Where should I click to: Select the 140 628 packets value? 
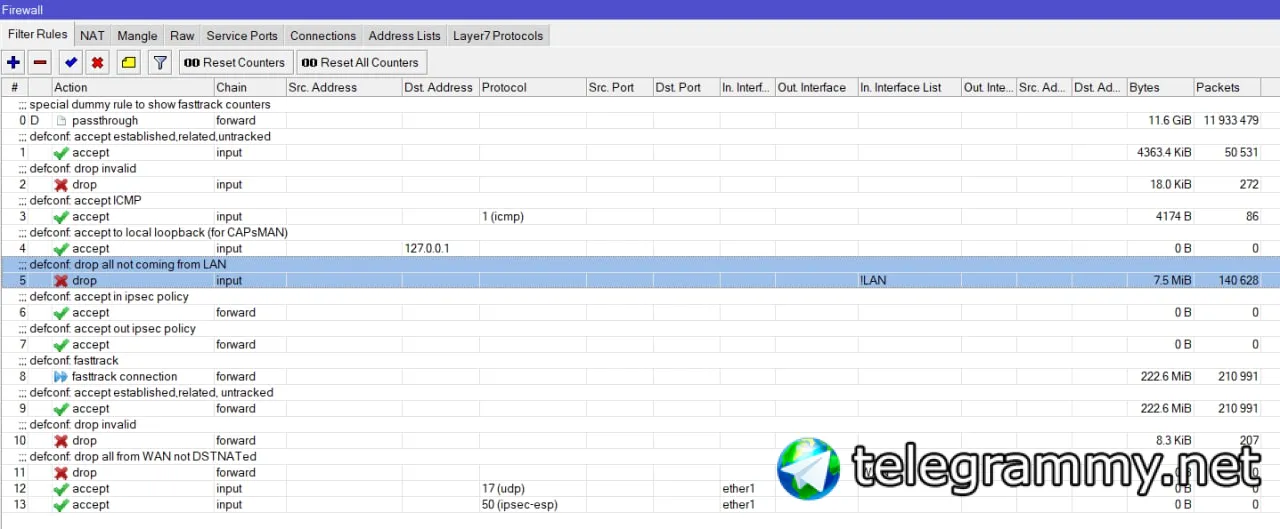coord(1239,280)
